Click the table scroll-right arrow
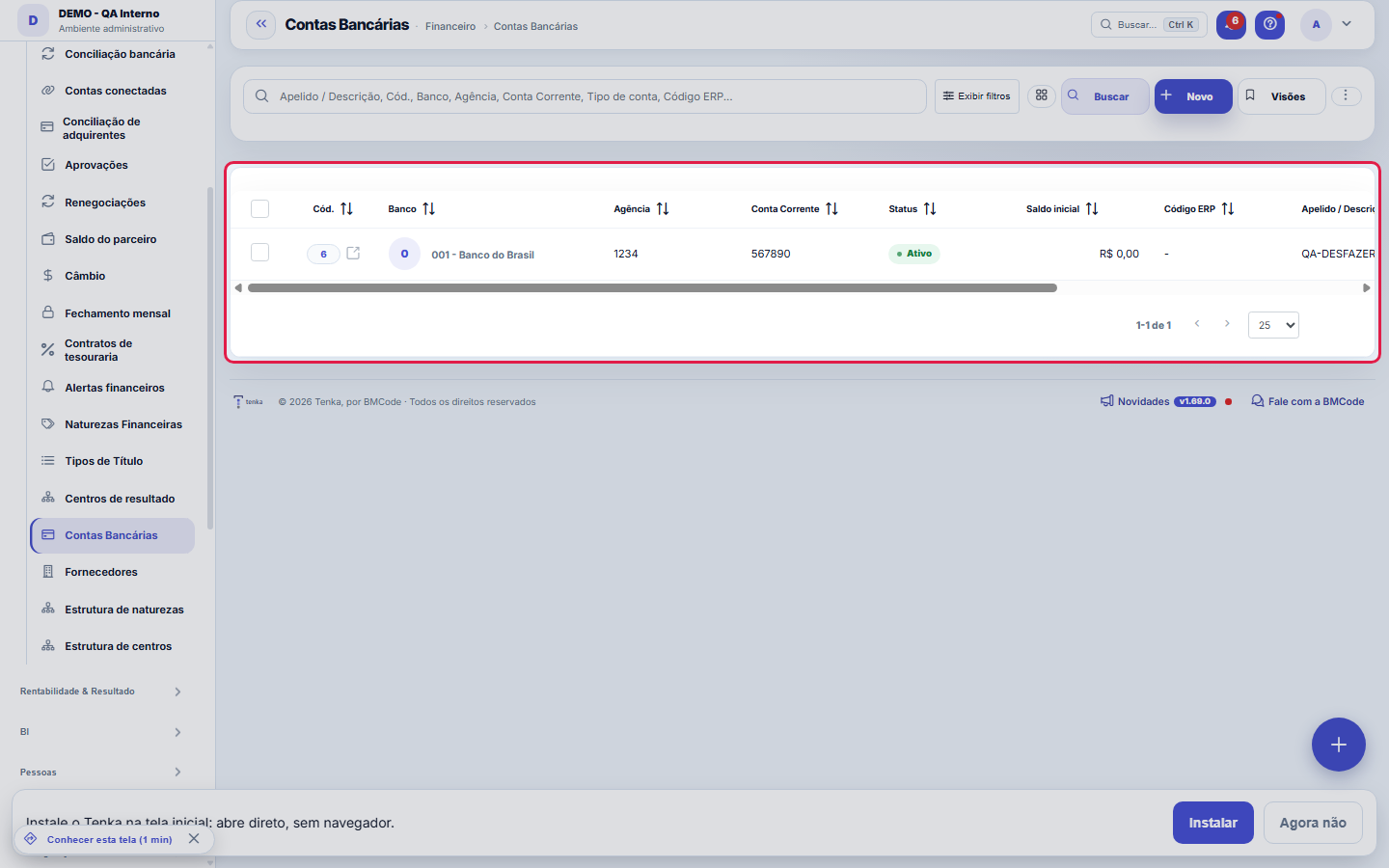Screen dimensions: 1389x868 pos(1366,287)
